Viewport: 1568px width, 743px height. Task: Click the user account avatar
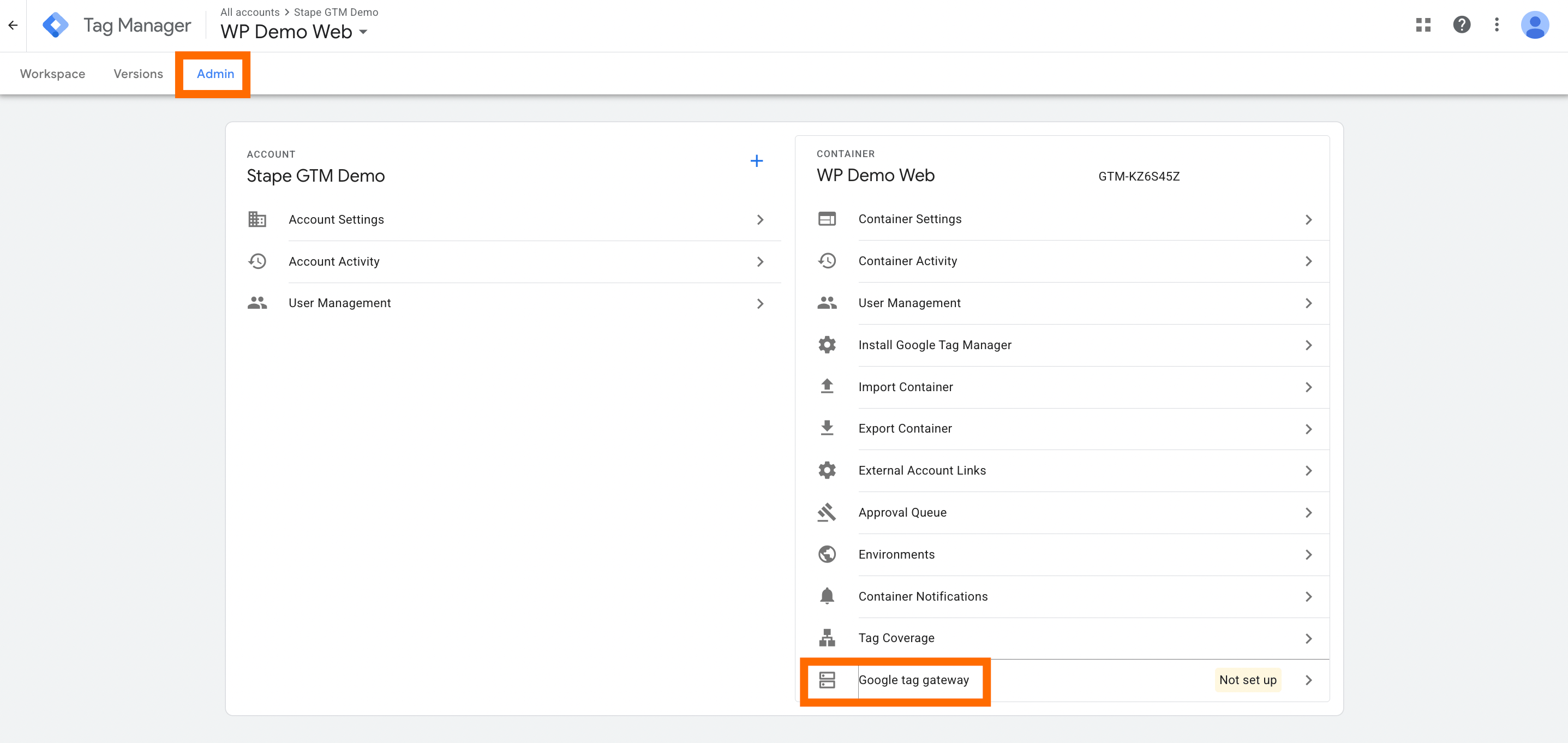pos(1535,25)
